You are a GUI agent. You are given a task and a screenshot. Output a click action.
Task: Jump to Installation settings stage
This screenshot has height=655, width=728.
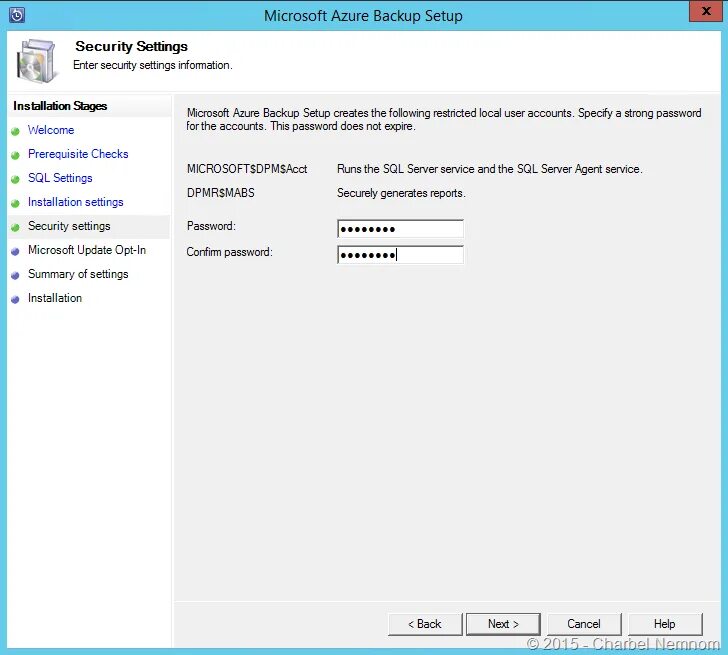(76, 202)
